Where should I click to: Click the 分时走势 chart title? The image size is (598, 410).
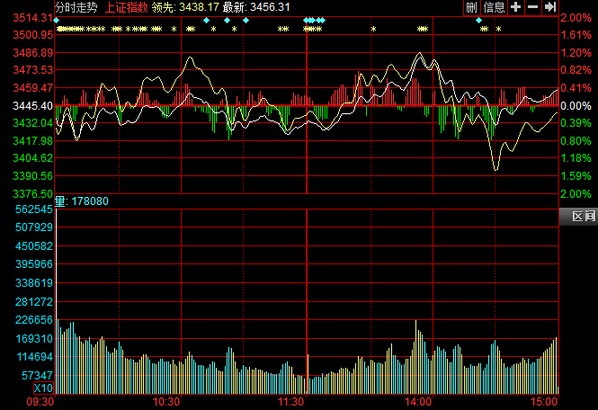click(76, 7)
